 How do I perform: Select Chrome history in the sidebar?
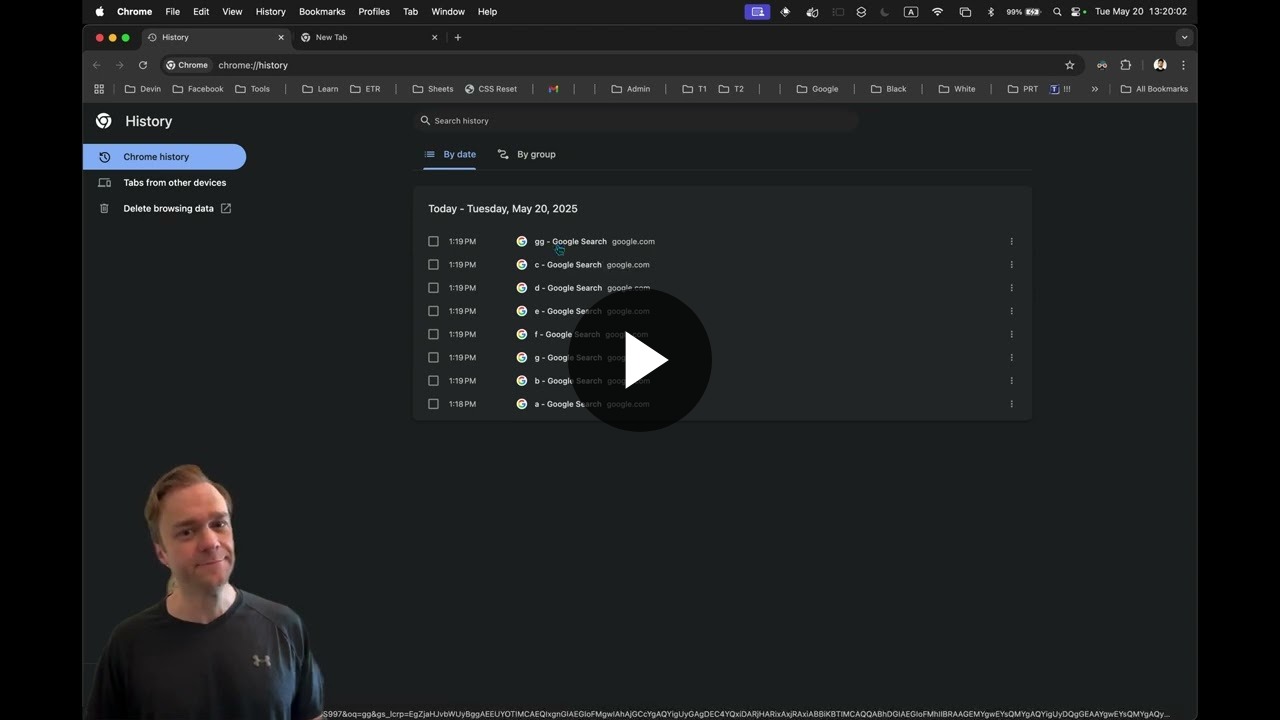click(156, 156)
